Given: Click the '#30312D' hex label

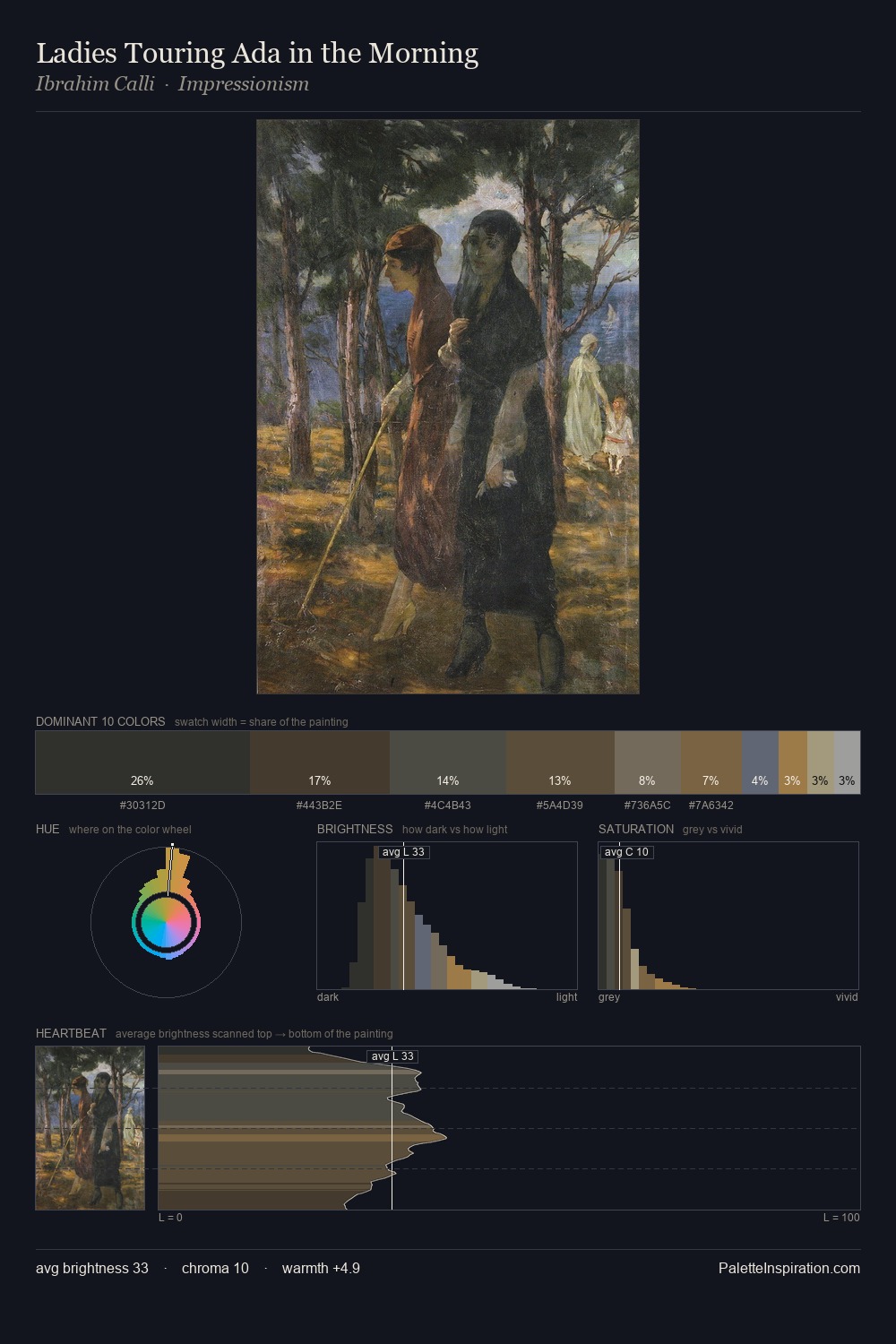Looking at the screenshot, I should pos(142,806).
